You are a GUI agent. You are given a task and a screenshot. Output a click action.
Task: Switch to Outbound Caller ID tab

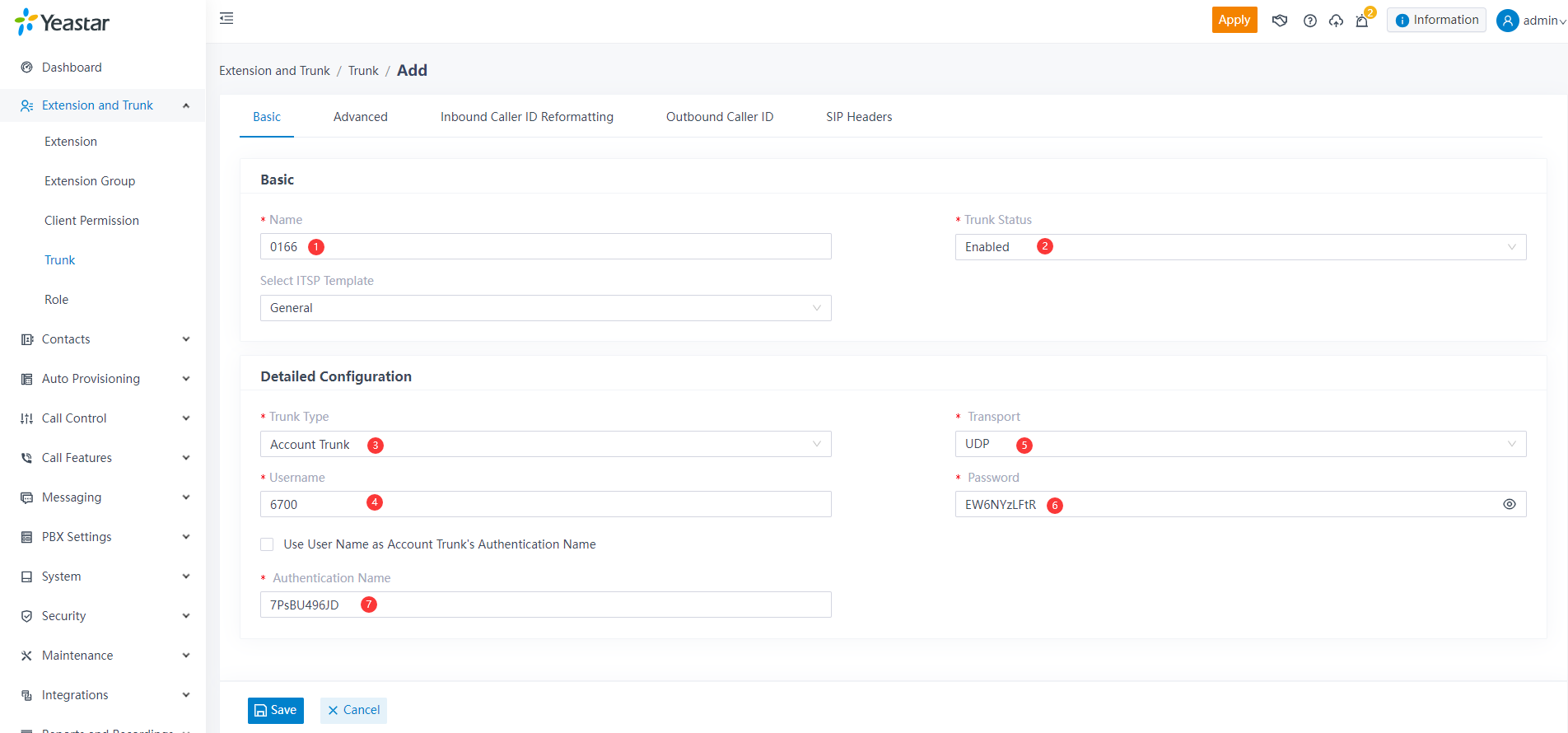click(720, 117)
